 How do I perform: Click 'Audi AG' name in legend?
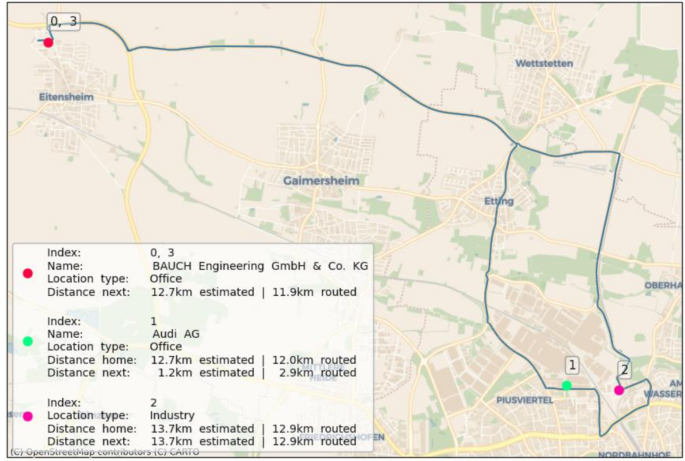(x=176, y=334)
